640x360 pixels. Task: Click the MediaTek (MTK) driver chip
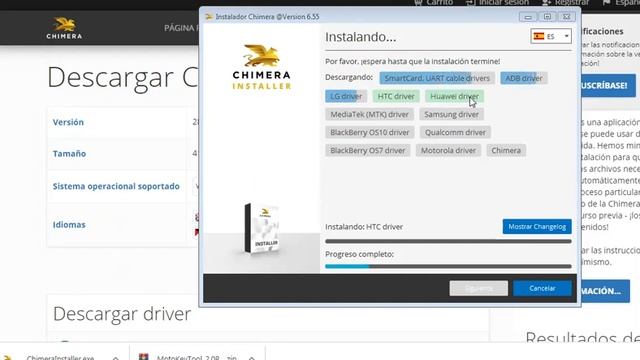coord(369,114)
